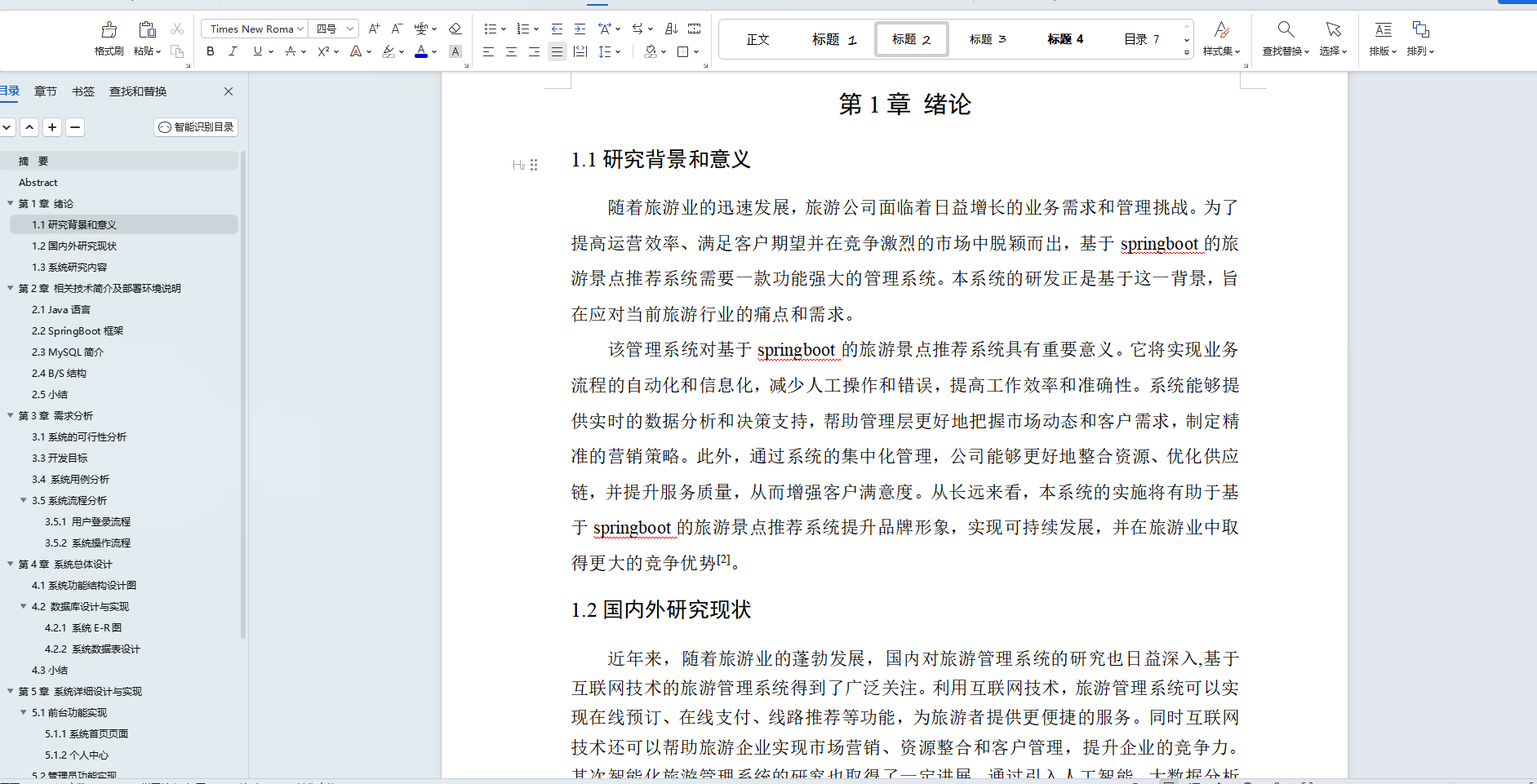Toggle bold formatting
This screenshot has width=1537, height=784.
(210, 51)
